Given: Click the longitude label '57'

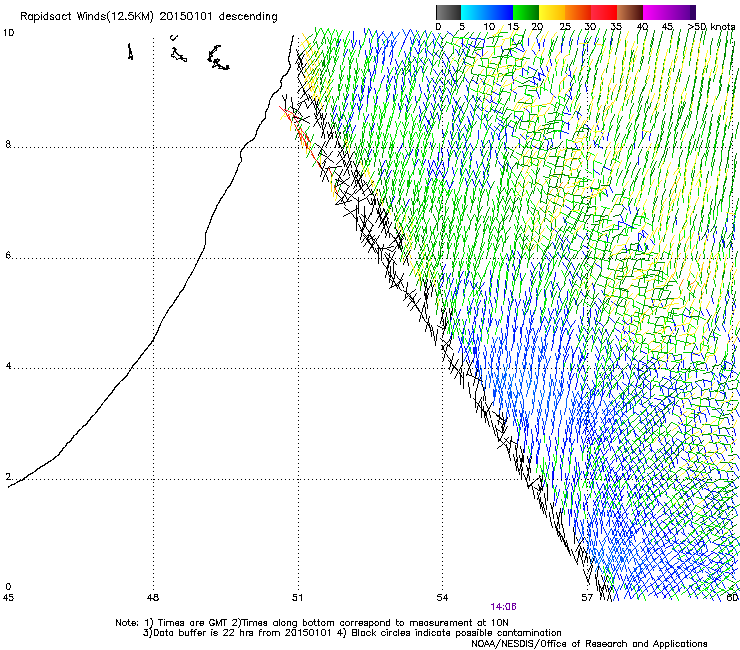Looking at the screenshot, I should click(x=587, y=598).
